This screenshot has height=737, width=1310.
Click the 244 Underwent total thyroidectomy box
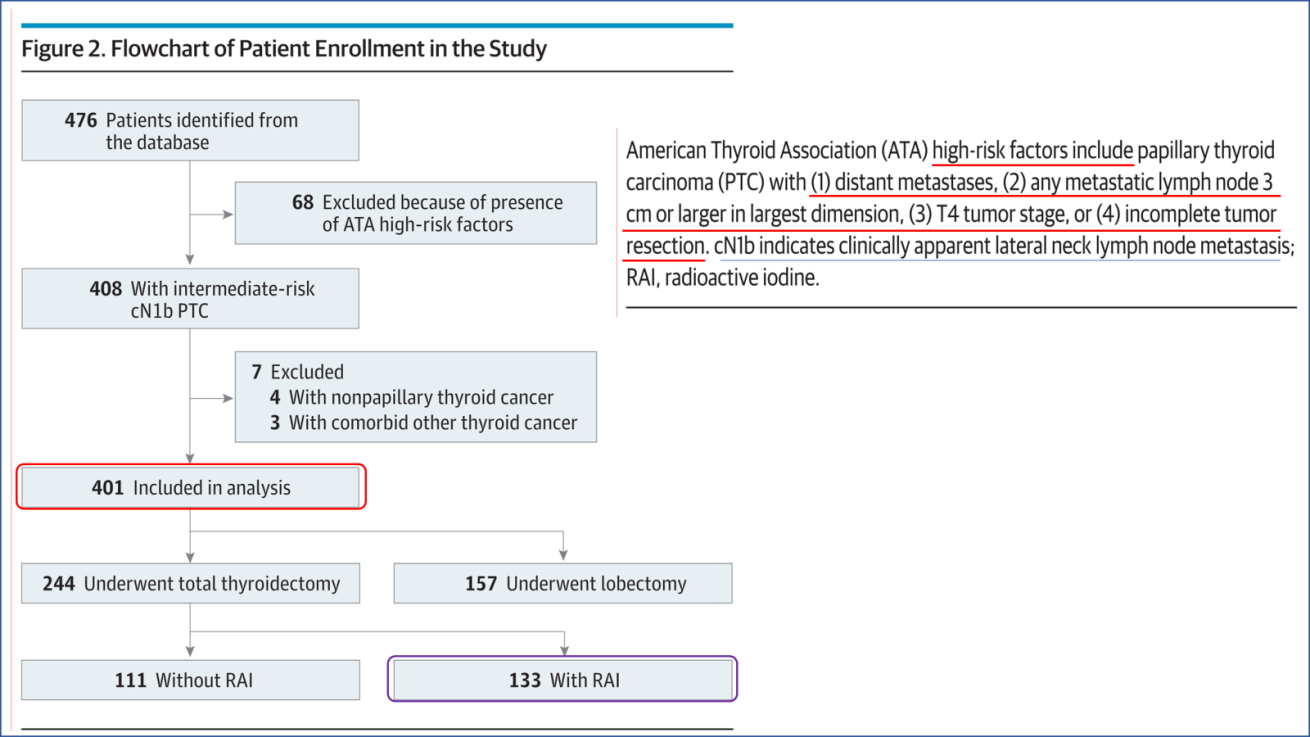click(x=190, y=583)
